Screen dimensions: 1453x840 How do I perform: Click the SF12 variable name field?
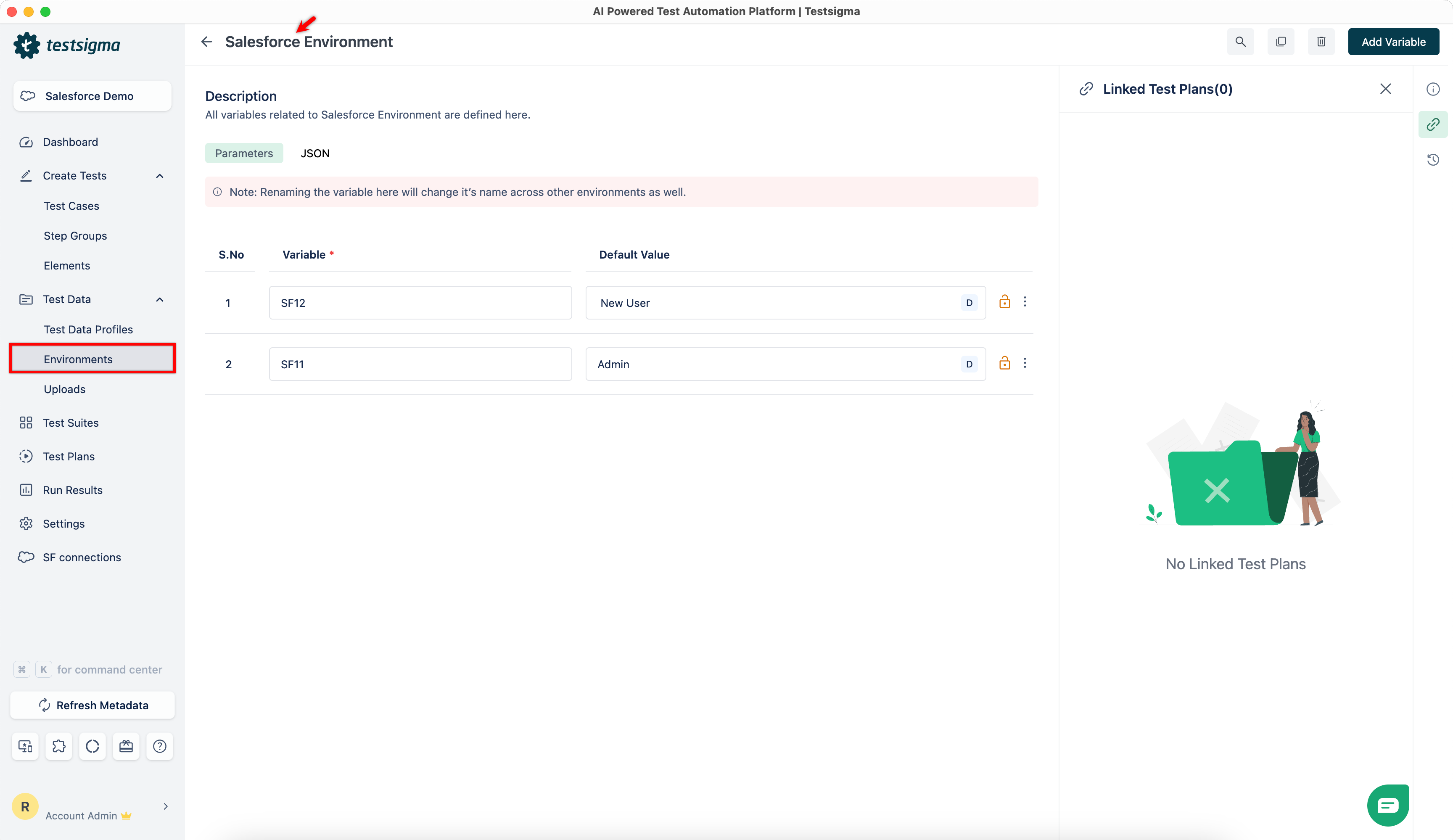(420, 303)
